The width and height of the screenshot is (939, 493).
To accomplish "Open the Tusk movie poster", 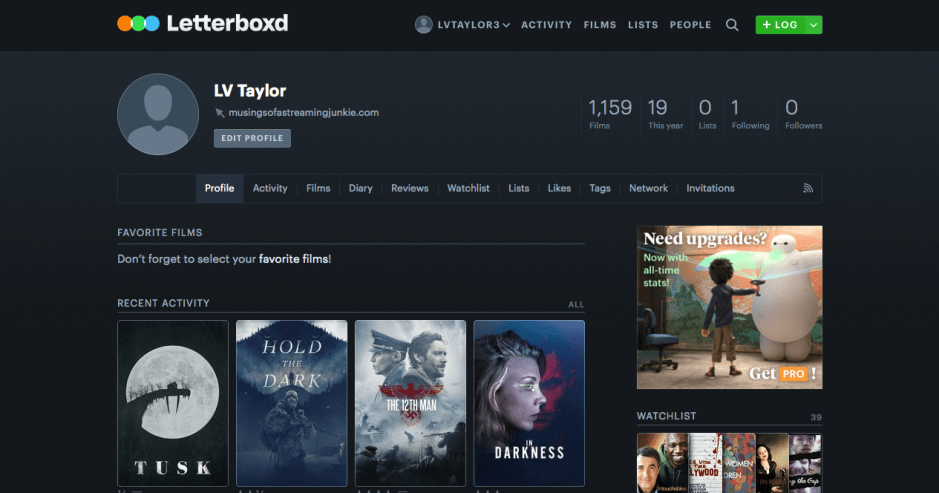I will (x=173, y=403).
